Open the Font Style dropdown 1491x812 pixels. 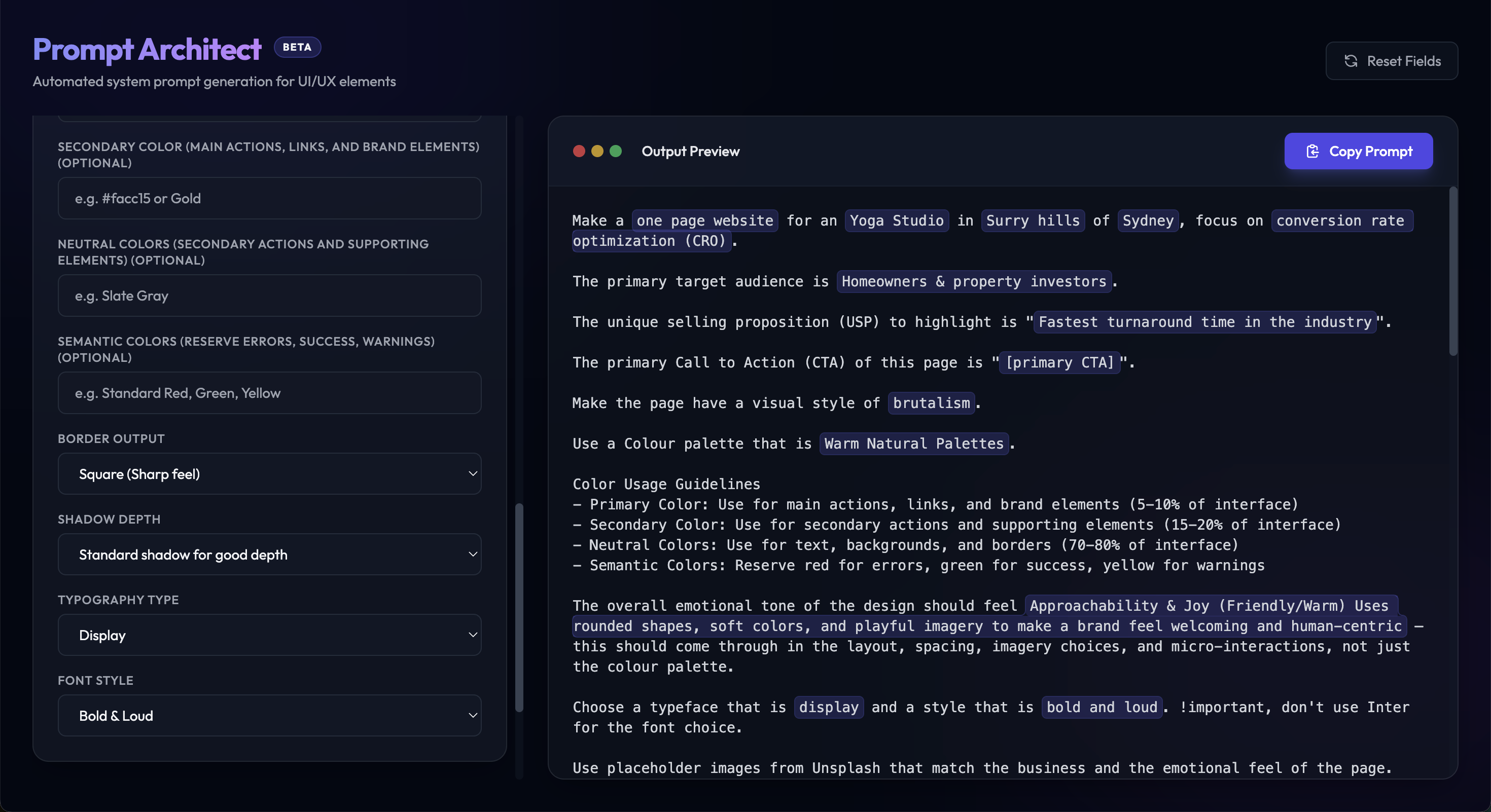coord(269,715)
